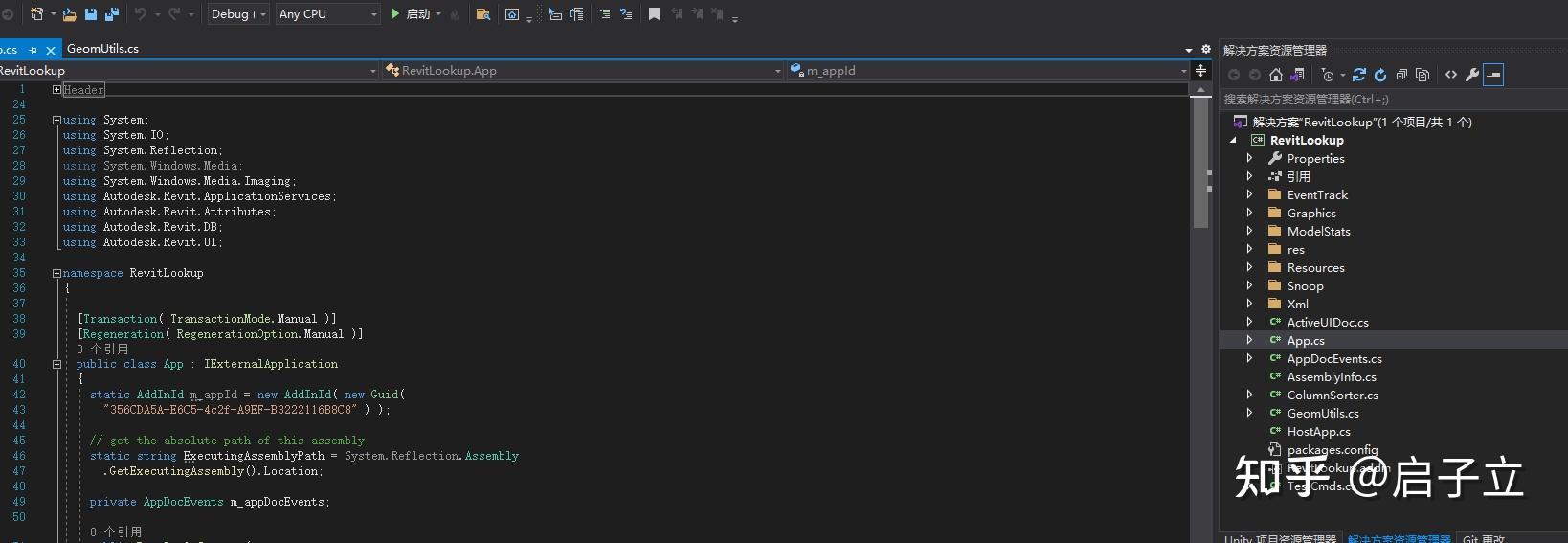The width and height of the screenshot is (1568, 543).
Task: Toggle a bookmark with the bookmark icon
Action: point(654,14)
